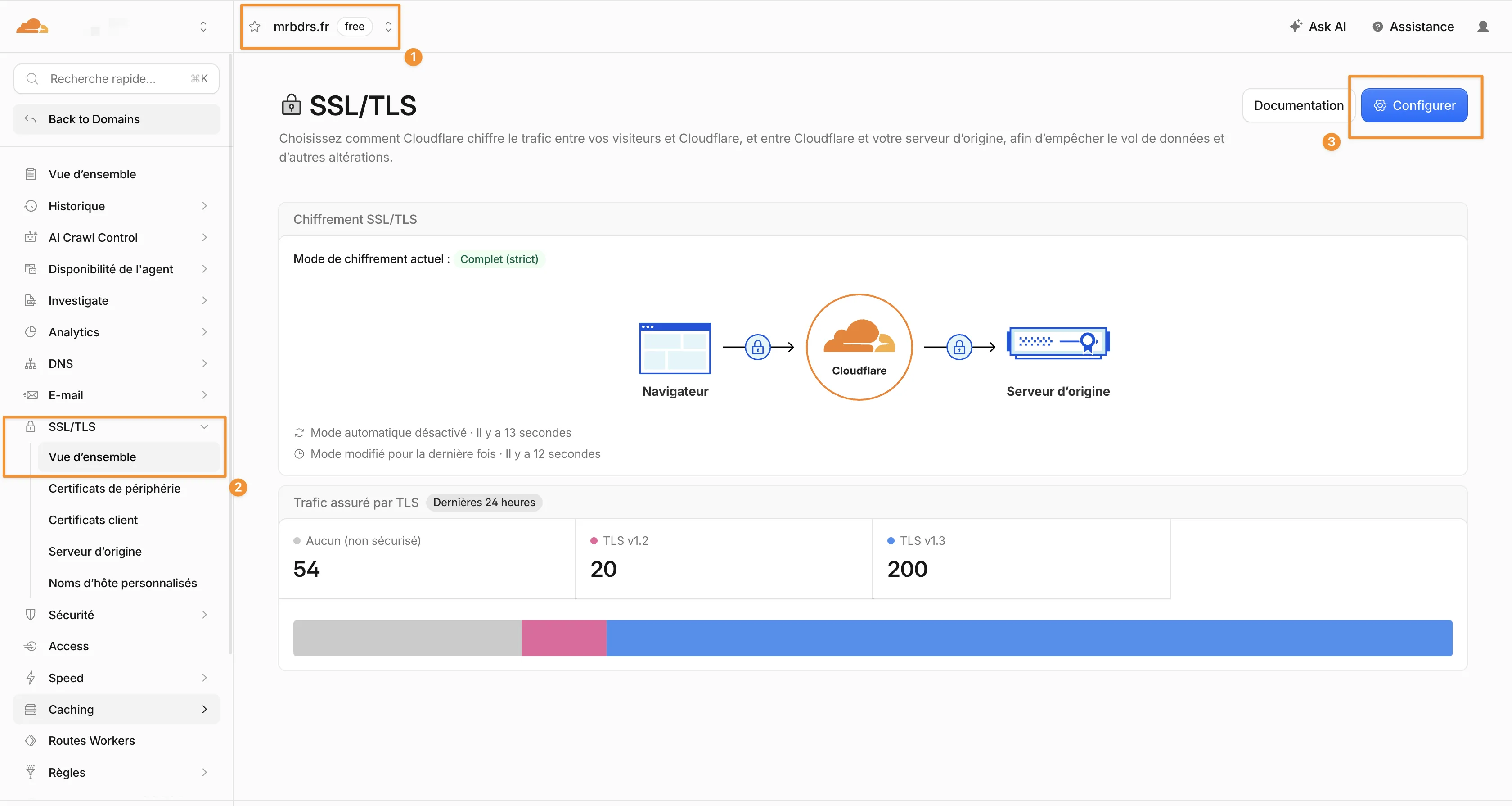Click the Assistance question mark icon
Image resolution: width=1512 pixels, height=806 pixels.
click(x=1377, y=27)
